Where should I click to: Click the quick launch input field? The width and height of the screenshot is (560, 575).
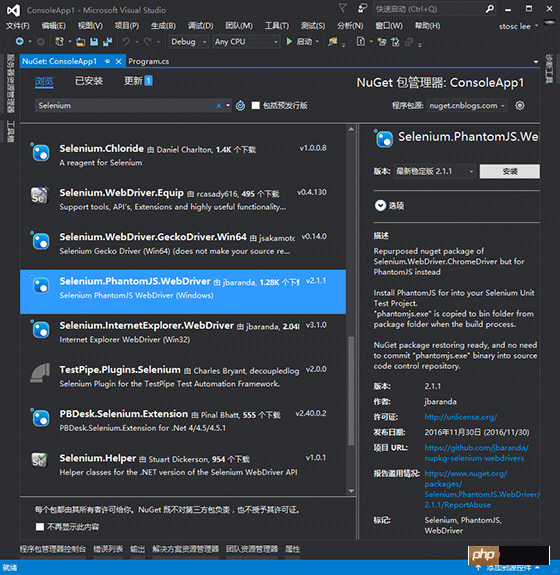tap(428, 9)
